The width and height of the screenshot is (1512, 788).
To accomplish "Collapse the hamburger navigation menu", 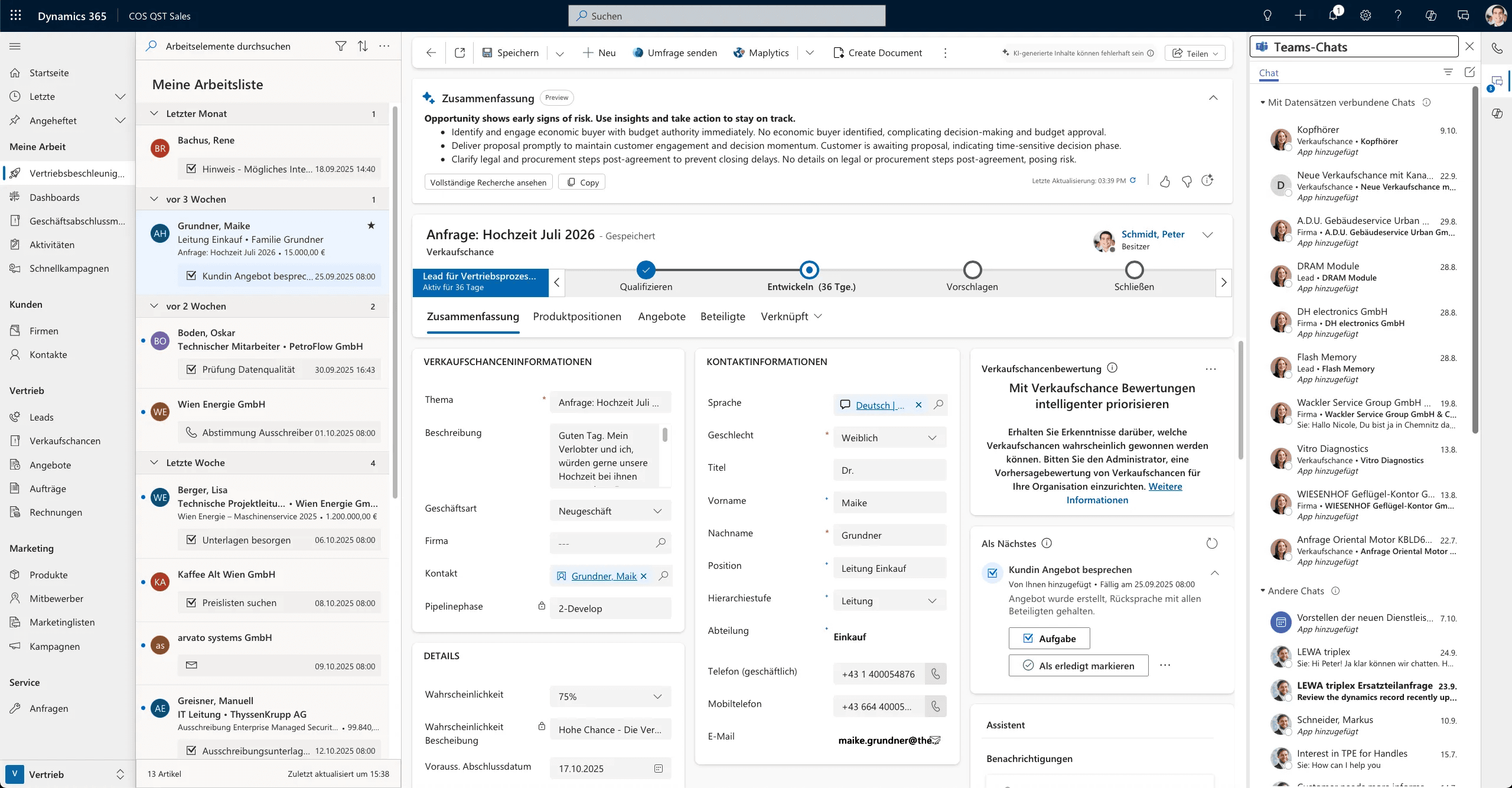I will pyautogui.click(x=15, y=46).
